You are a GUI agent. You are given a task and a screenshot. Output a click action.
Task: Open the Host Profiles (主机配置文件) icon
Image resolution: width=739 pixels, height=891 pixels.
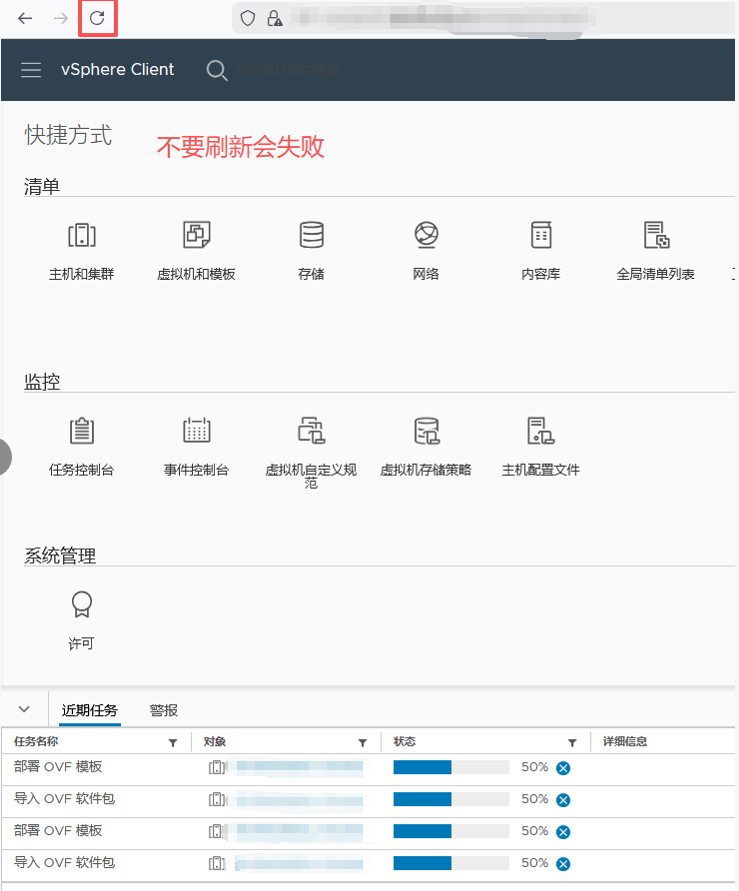tap(541, 431)
